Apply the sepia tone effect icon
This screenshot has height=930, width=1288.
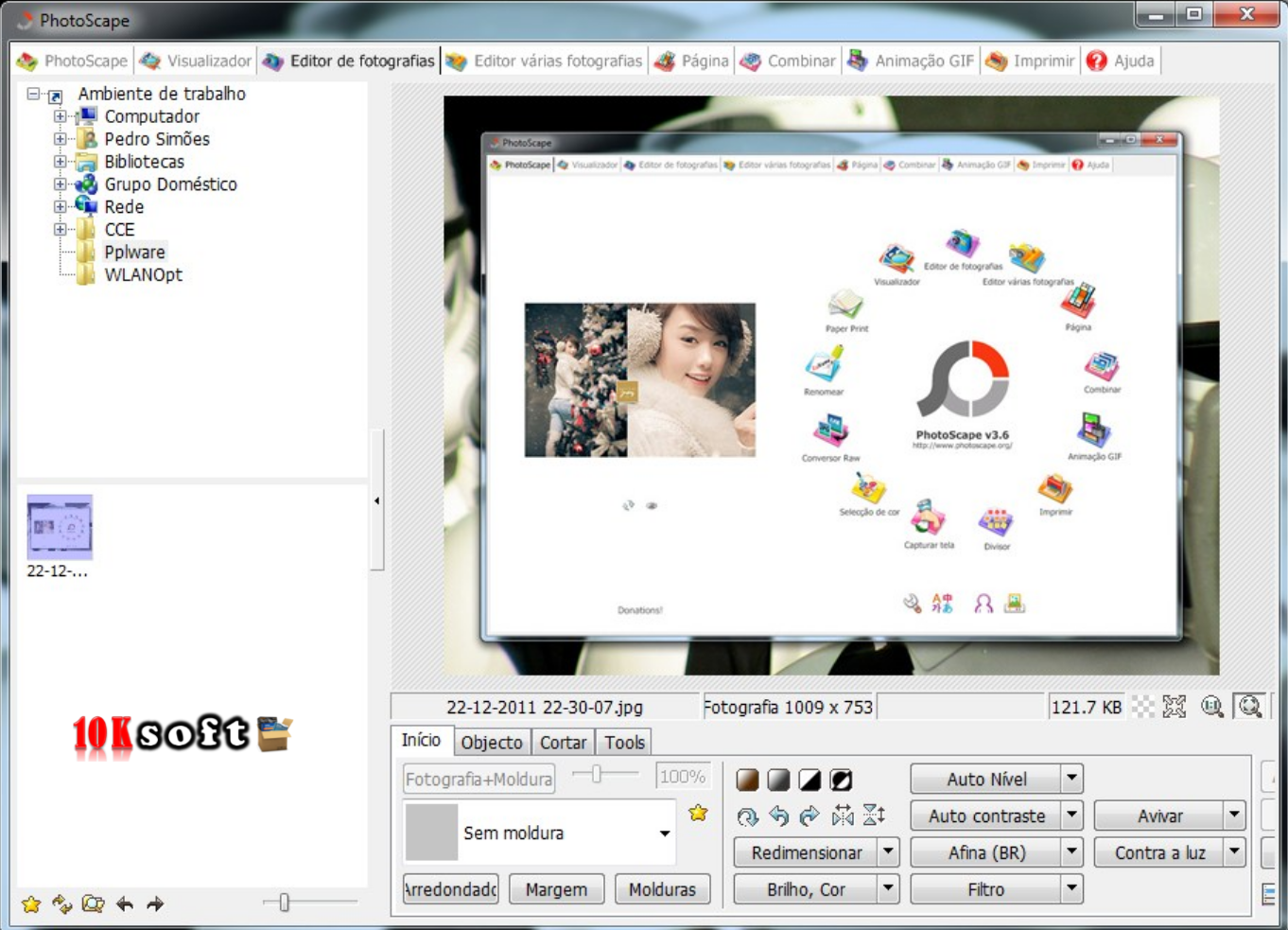pos(747,780)
